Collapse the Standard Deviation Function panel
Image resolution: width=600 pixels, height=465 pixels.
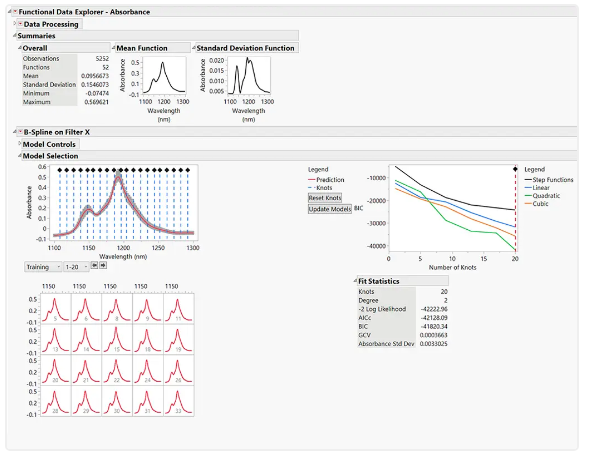[192, 48]
